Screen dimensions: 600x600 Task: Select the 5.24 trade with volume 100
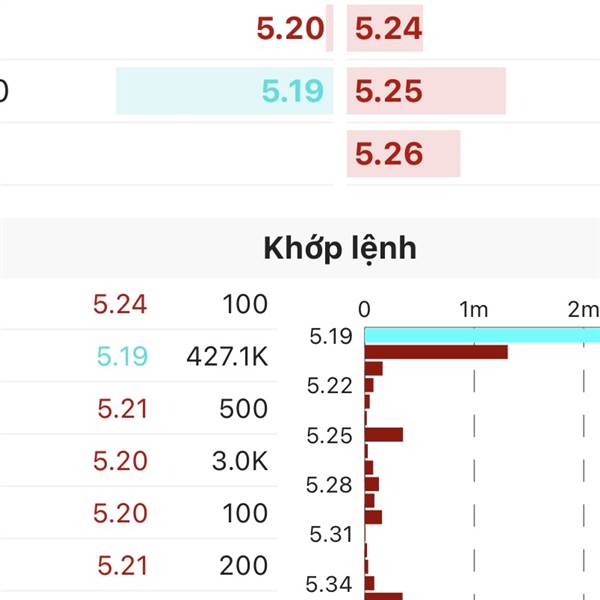click(x=180, y=304)
